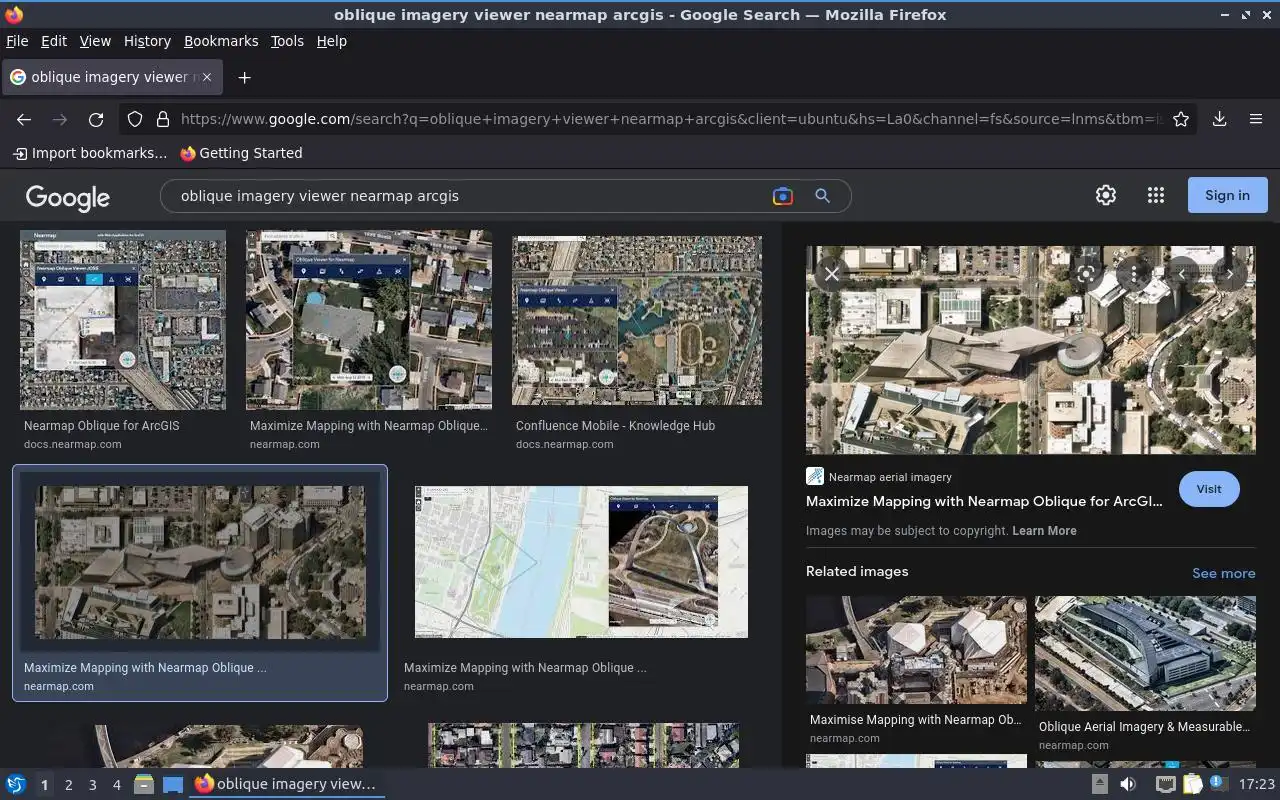Viewport: 1280px width, 800px height.
Task: Reload the current page
Action: pyautogui.click(x=96, y=119)
